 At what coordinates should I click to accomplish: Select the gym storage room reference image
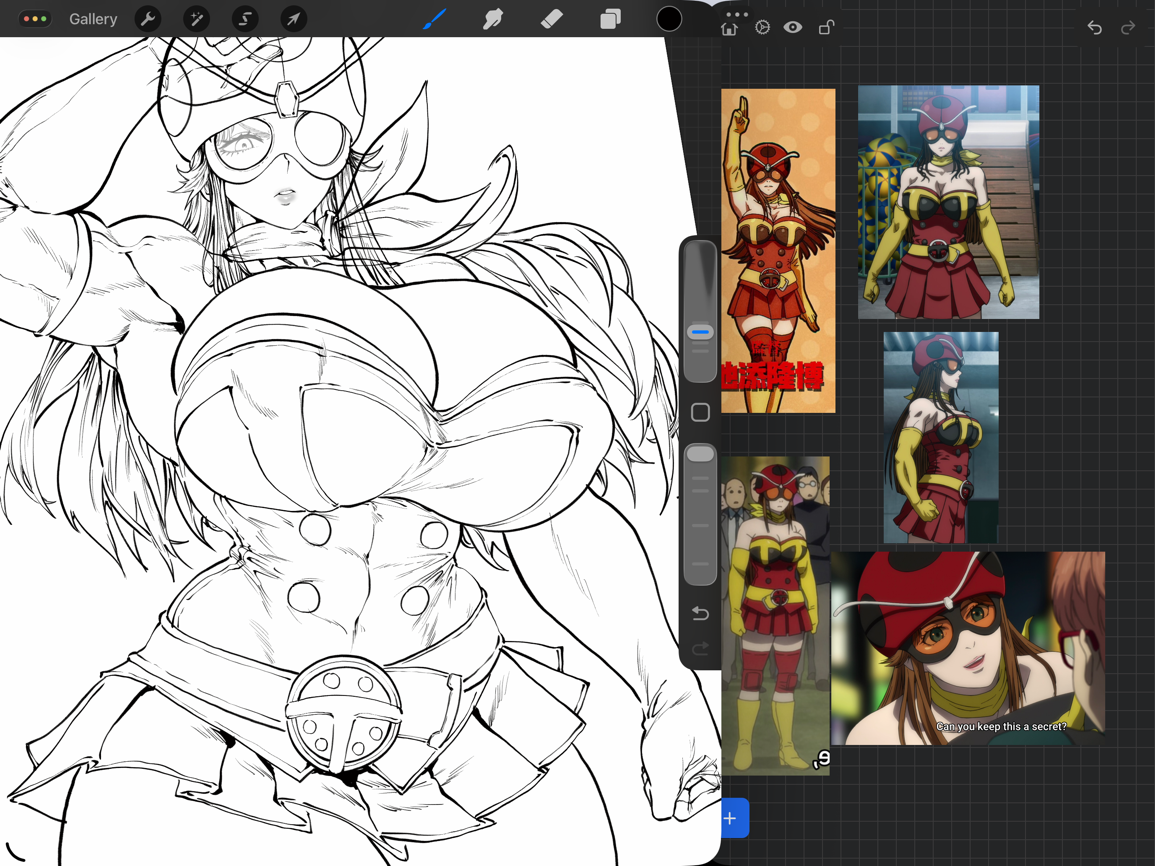point(949,203)
